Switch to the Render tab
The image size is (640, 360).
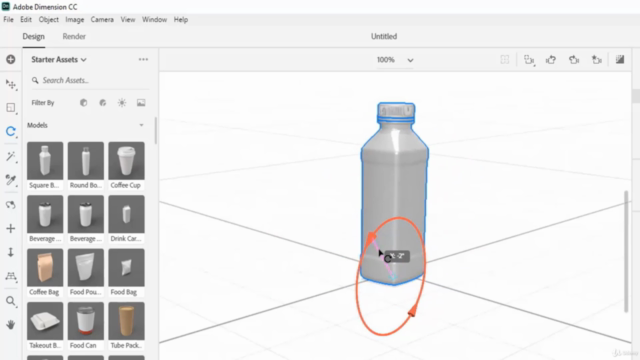point(74,36)
